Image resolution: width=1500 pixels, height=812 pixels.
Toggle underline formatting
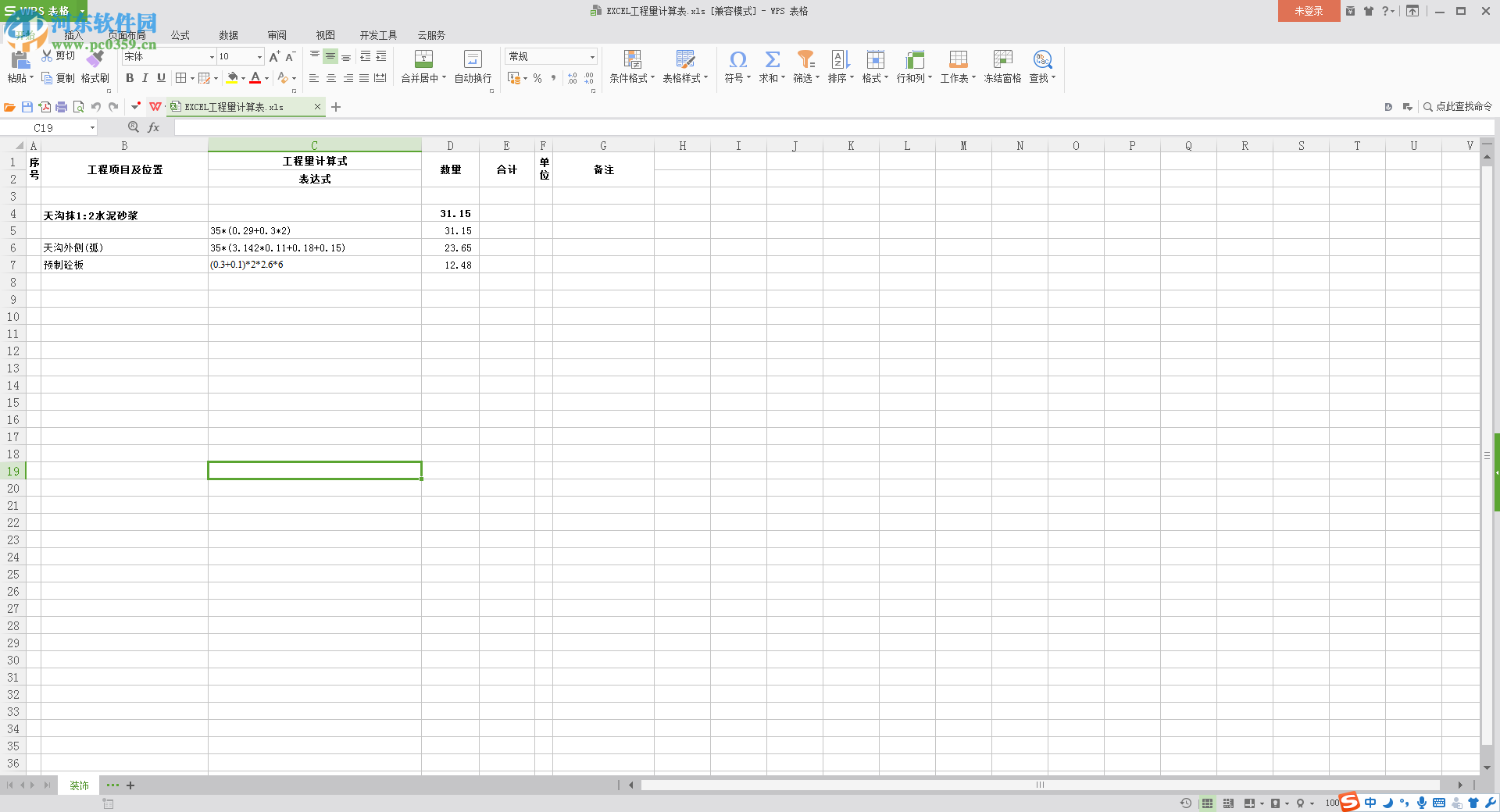(161, 78)
